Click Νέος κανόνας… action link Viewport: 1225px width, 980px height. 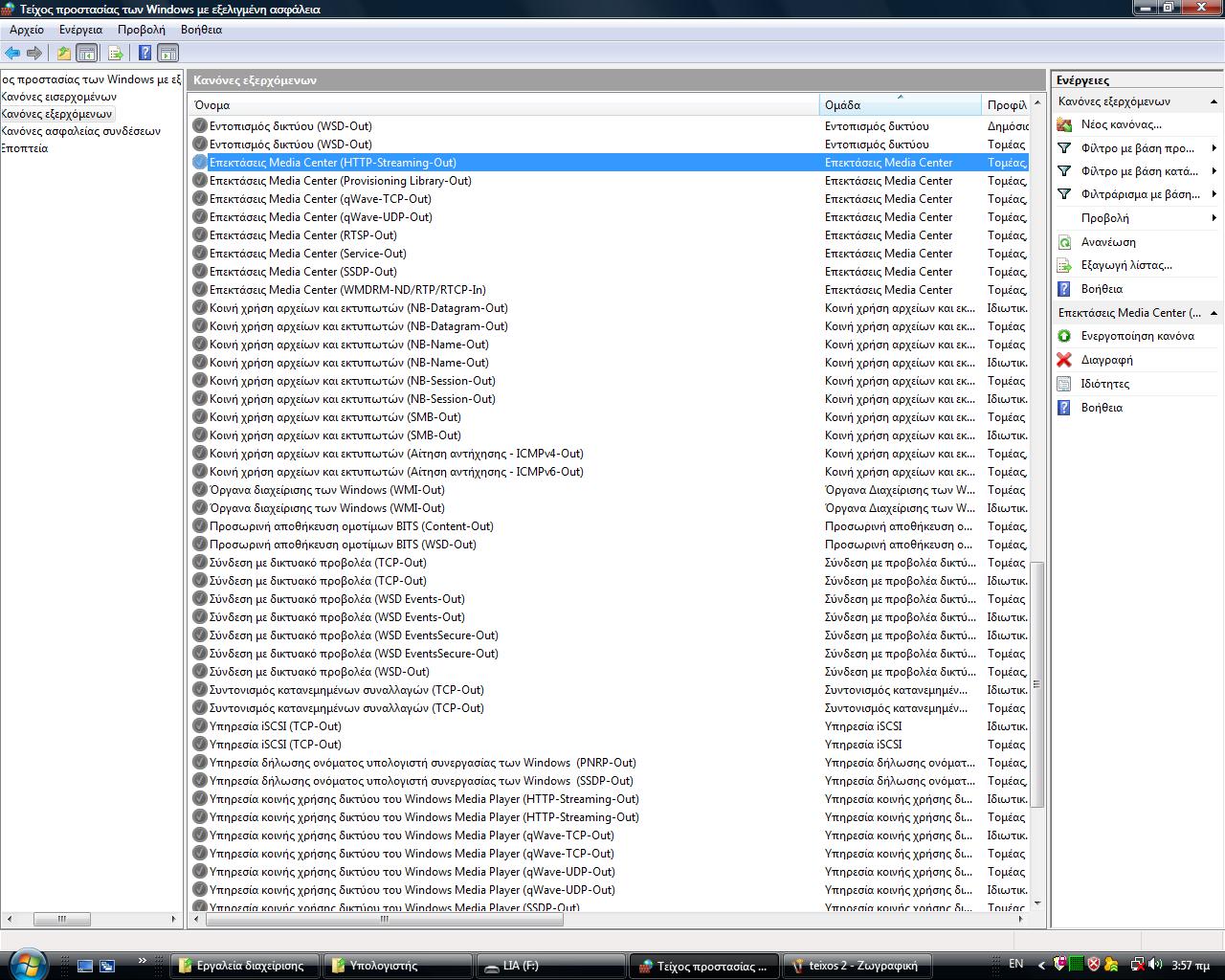[1121, 124]
